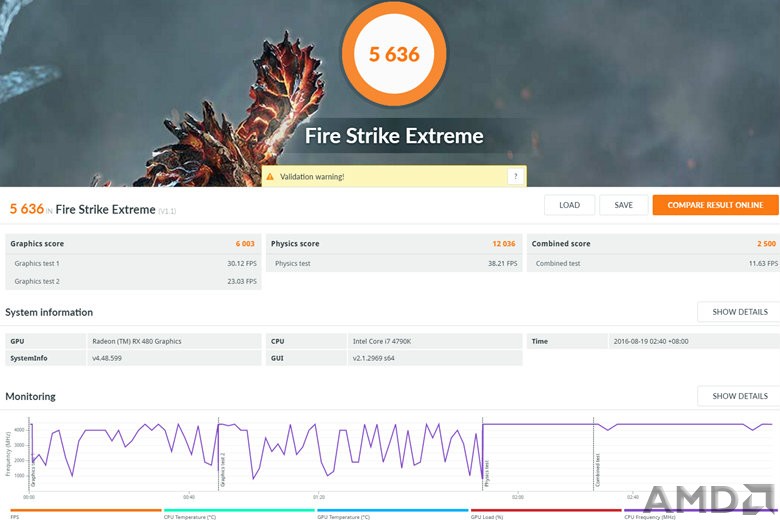Select the Combined test row
Screen dimensions: 780x520
point(654,263)
